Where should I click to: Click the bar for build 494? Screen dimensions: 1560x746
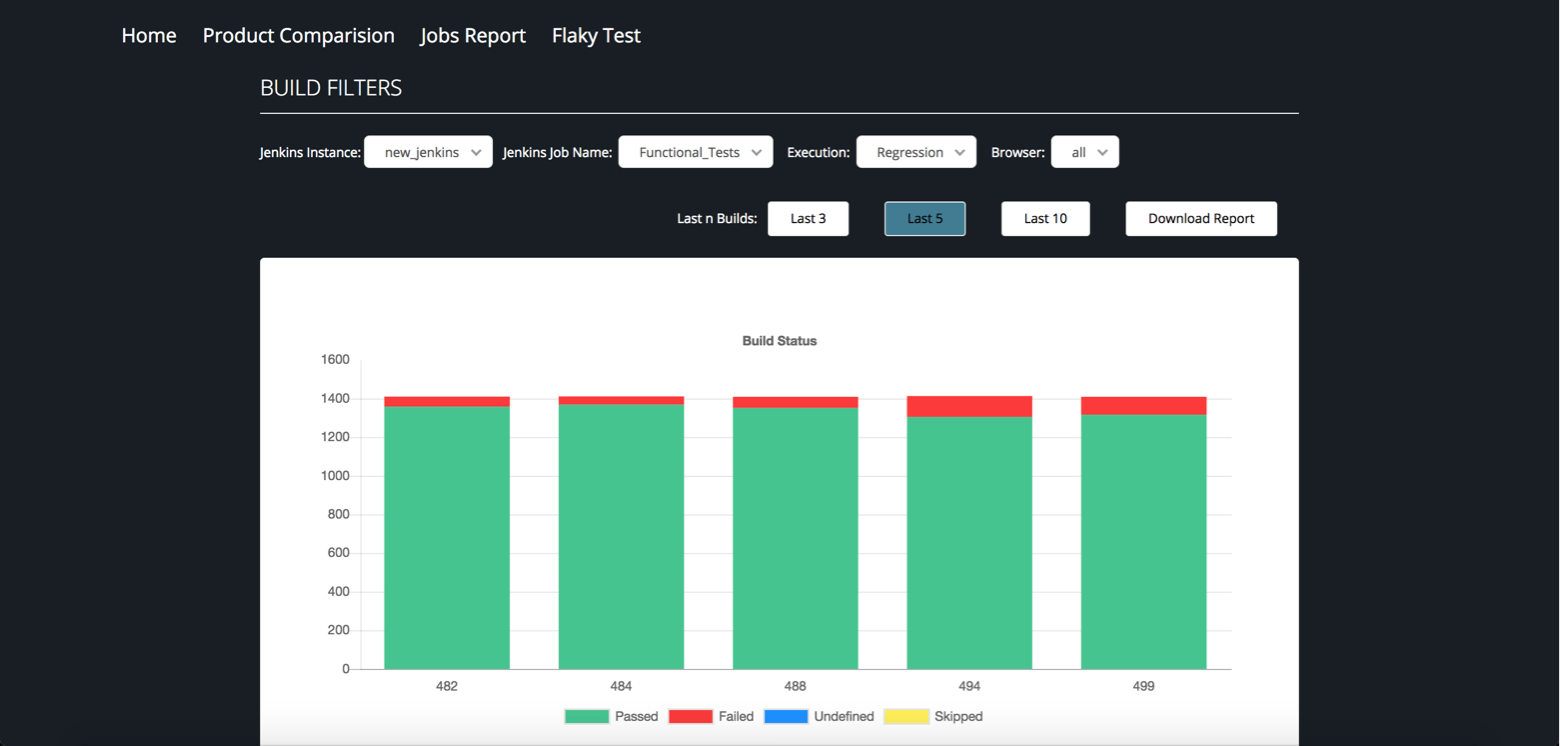[x=968, y=530]
